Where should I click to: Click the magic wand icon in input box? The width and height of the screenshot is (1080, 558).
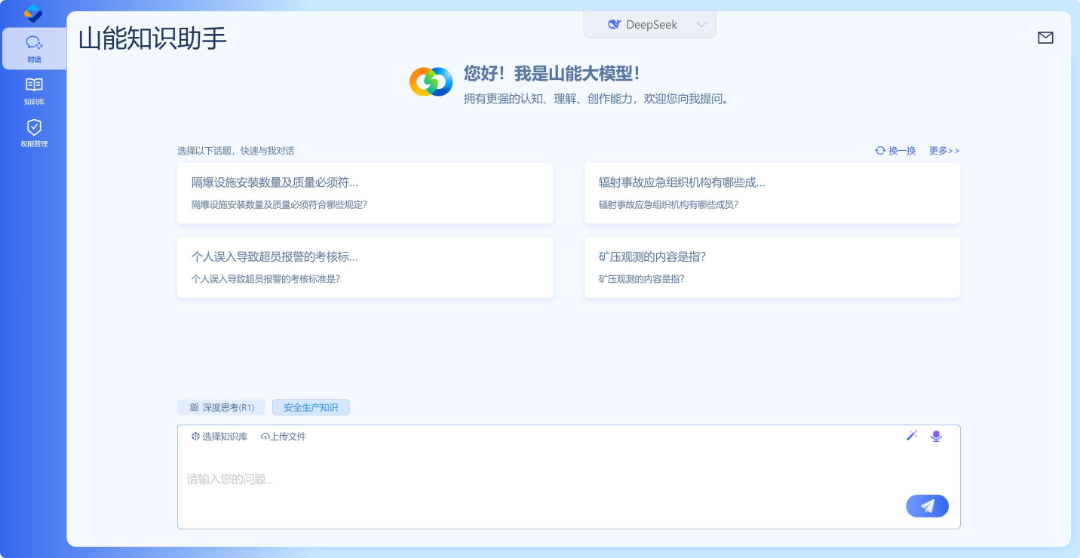[x=912, y=435]
